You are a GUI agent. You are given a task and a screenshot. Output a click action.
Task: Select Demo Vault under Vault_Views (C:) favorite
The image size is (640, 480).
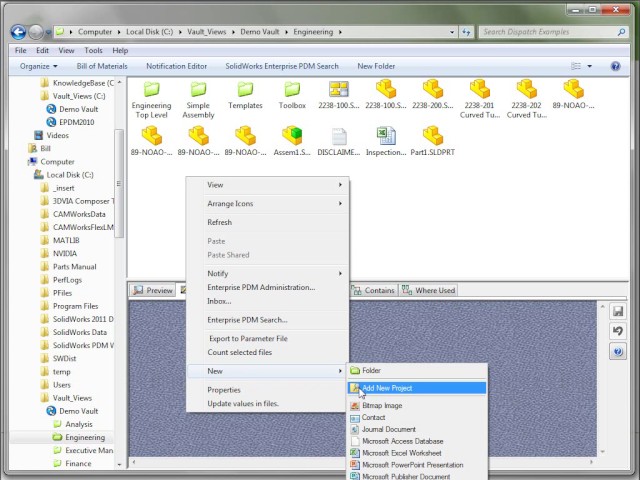click(x=72, y=109)
